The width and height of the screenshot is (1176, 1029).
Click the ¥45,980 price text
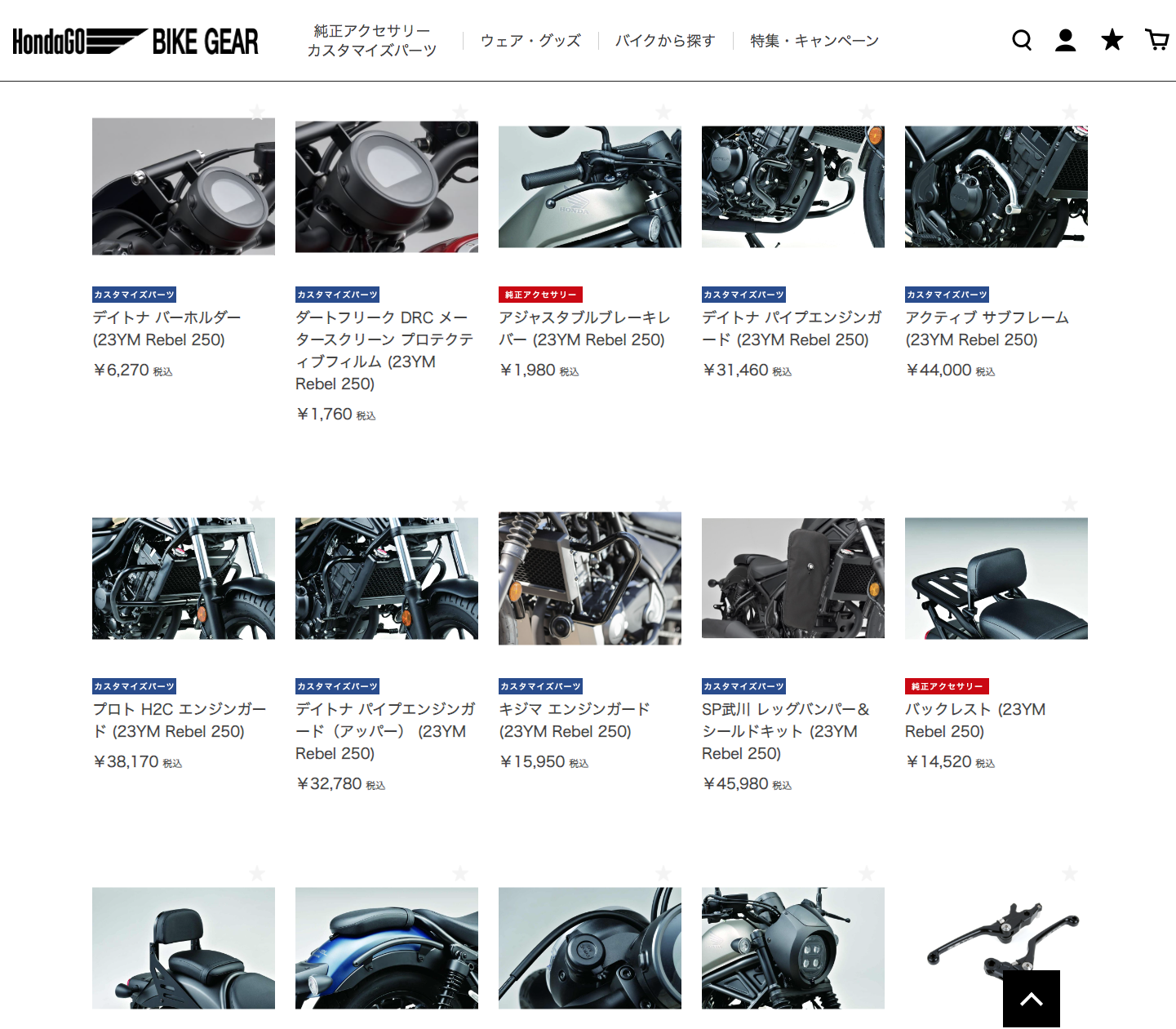pos(735,784)
